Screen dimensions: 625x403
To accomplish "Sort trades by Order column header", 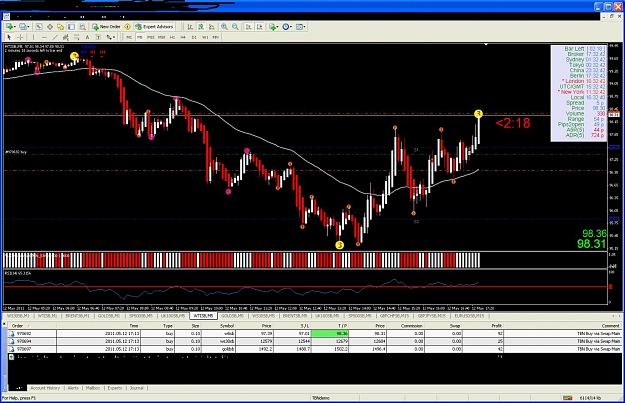I will (x=32, y=326).
